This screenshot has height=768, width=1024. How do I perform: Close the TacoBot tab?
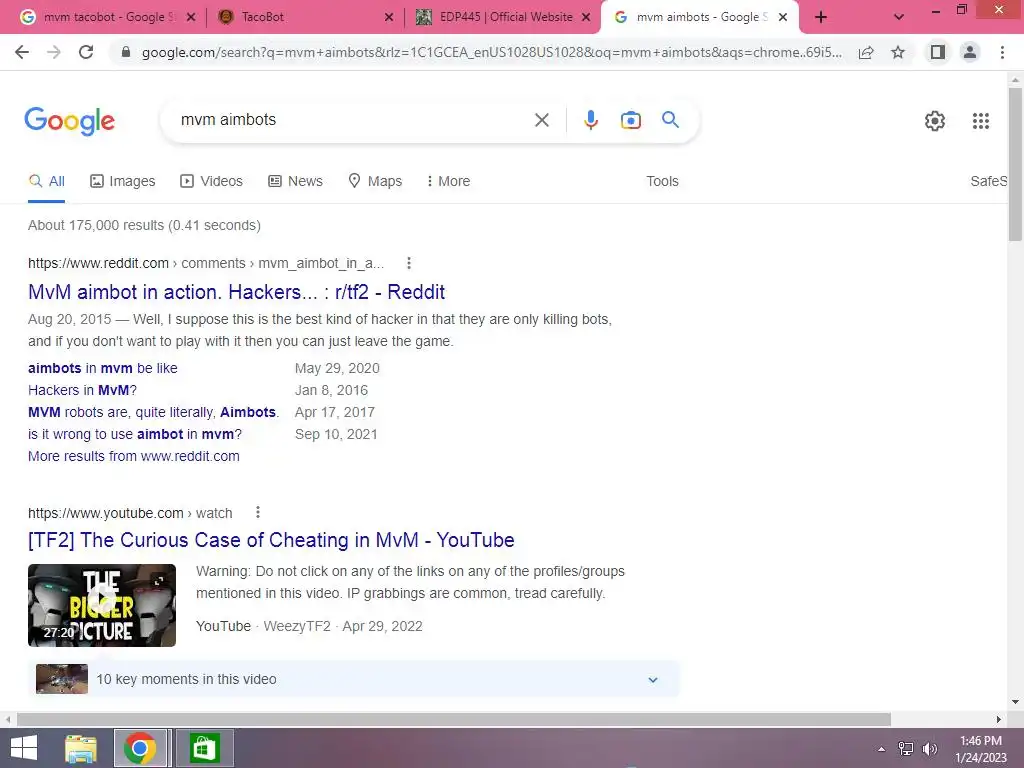389,18
